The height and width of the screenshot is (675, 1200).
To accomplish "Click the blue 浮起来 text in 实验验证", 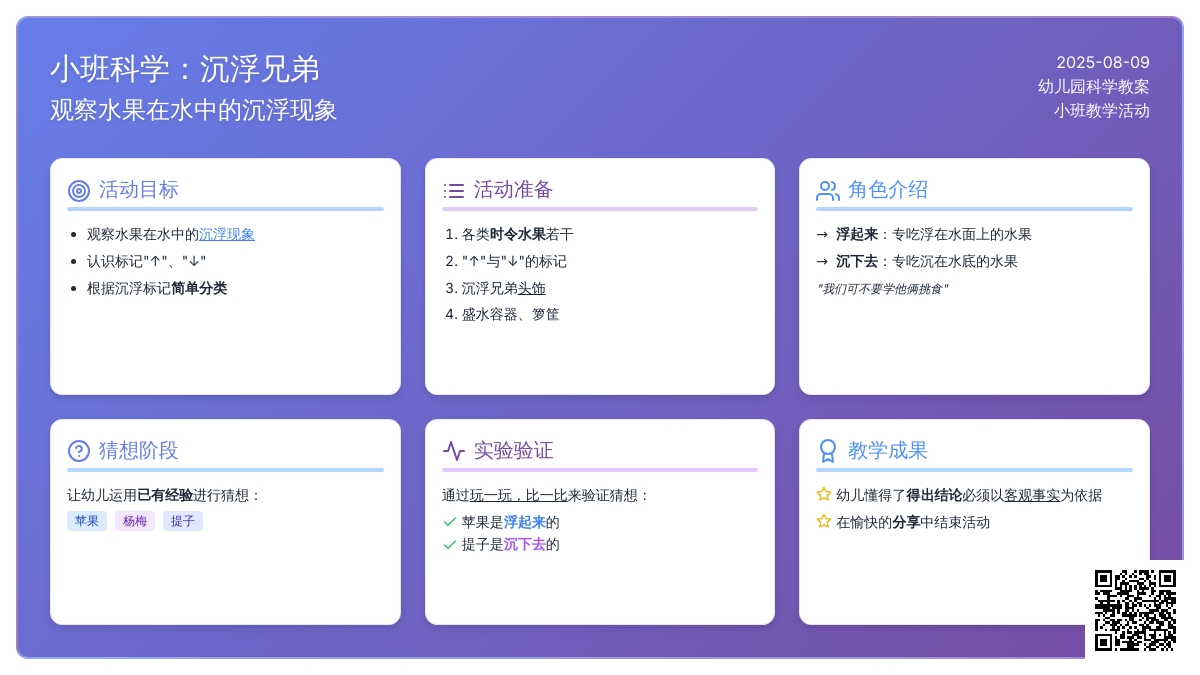I will [525, 522].
